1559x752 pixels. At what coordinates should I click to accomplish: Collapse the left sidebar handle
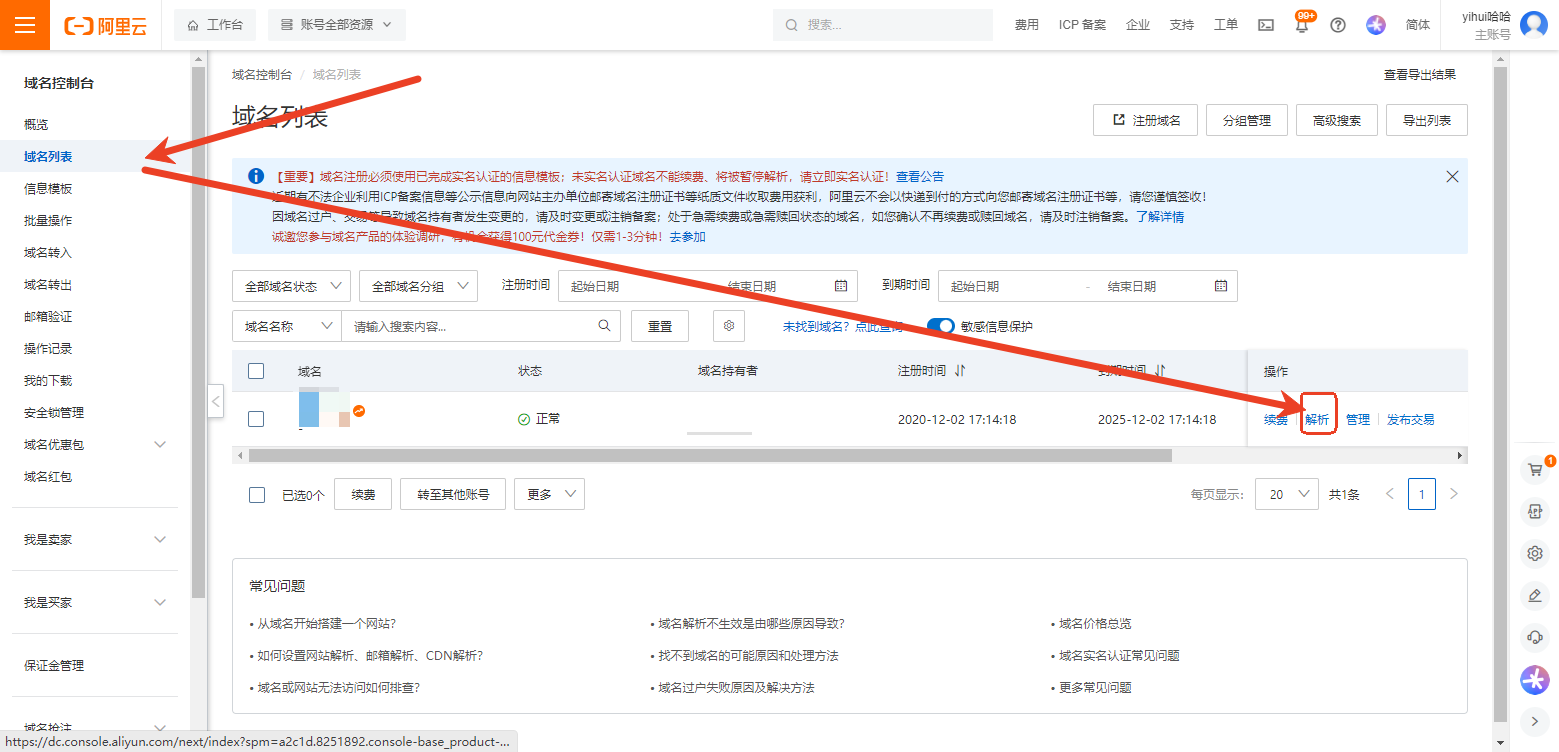click(x=216, y=401)
